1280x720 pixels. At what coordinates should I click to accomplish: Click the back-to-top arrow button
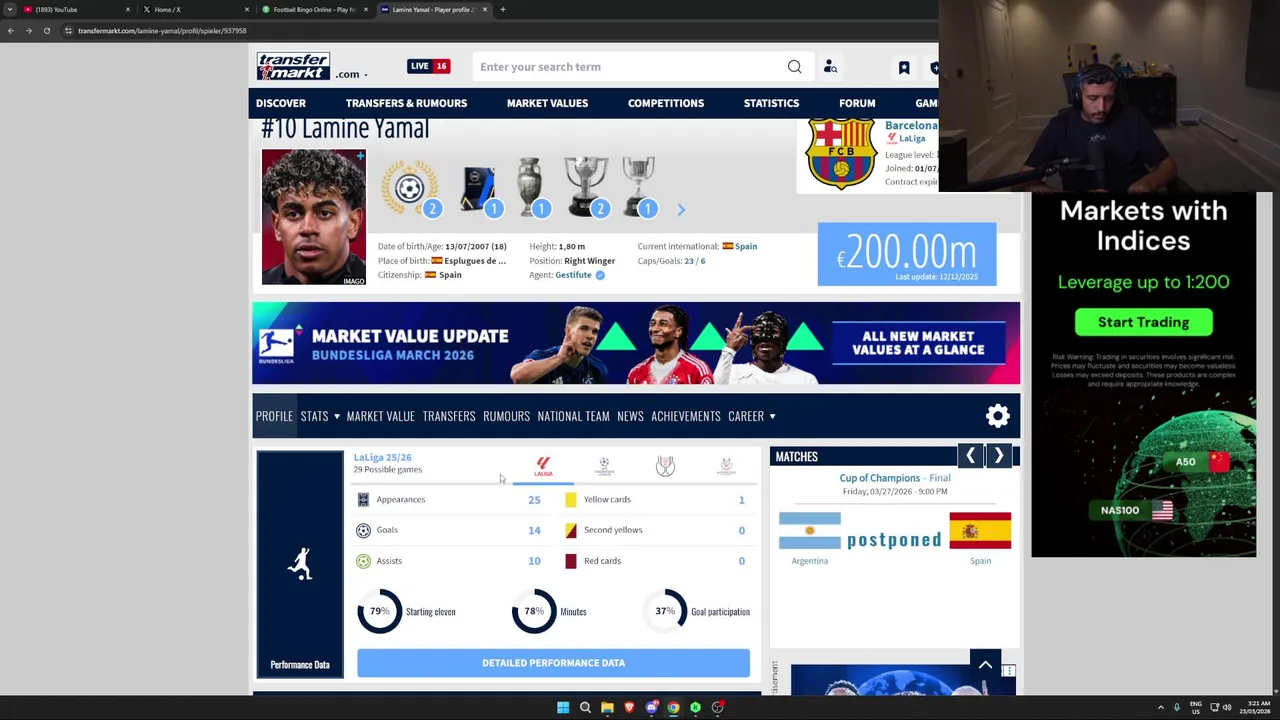985,665
